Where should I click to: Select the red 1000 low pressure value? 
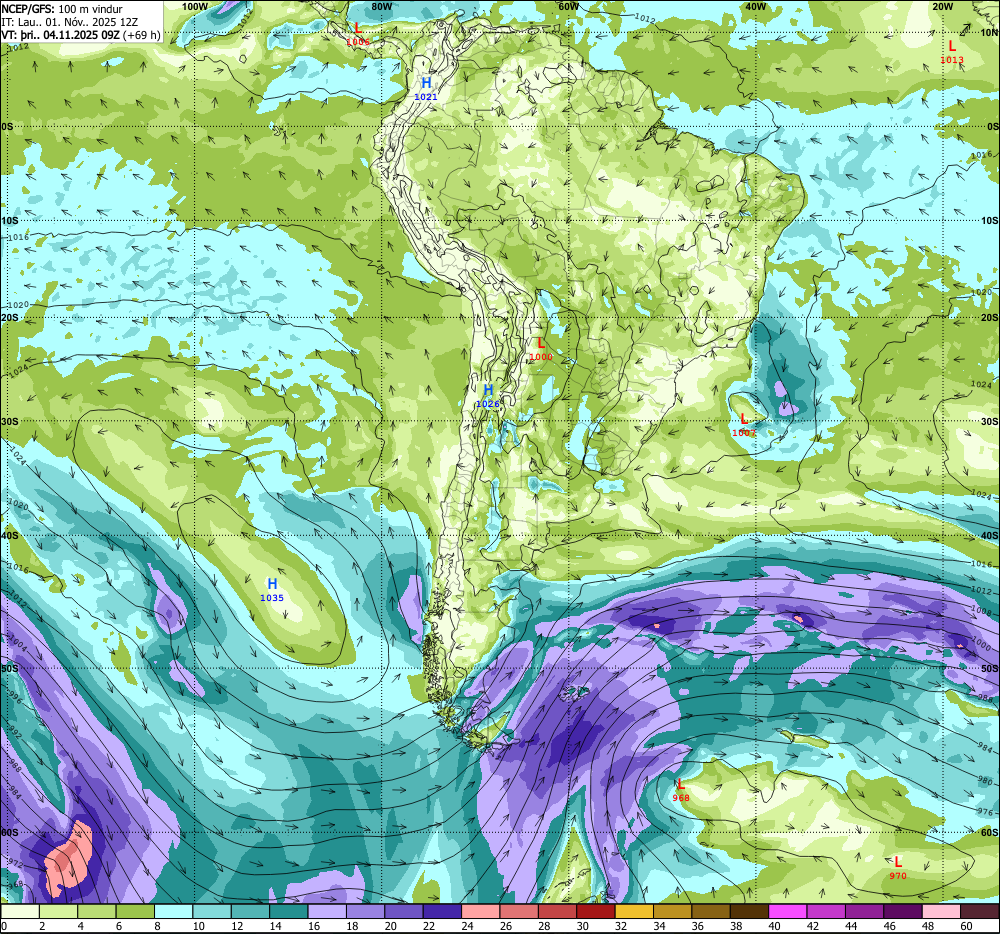pos(541,357)
